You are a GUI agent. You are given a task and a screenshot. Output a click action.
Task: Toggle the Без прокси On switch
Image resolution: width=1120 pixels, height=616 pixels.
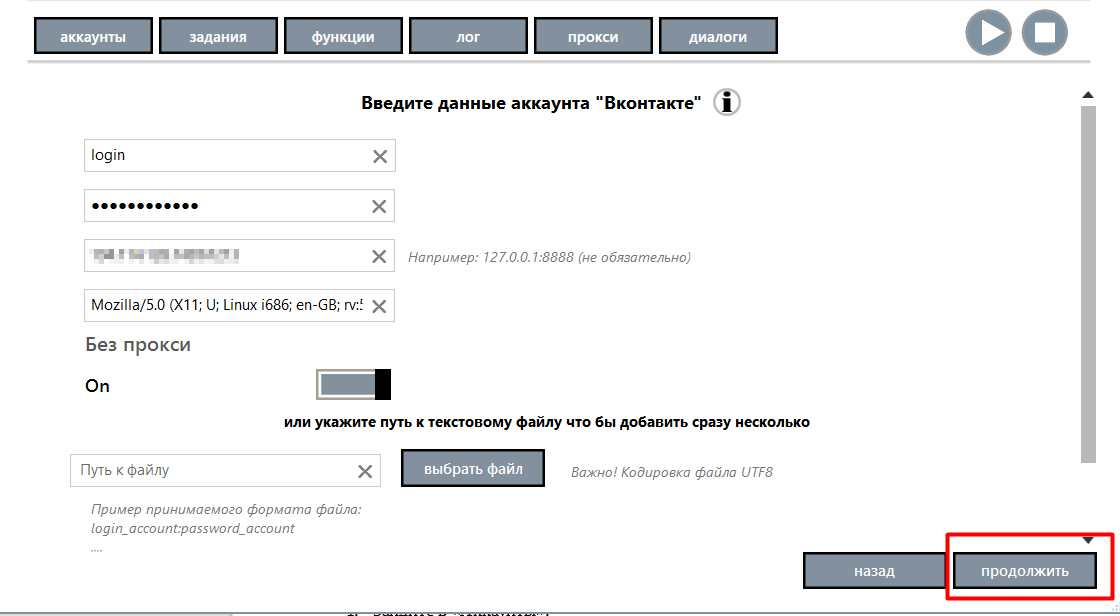[354, 384]
